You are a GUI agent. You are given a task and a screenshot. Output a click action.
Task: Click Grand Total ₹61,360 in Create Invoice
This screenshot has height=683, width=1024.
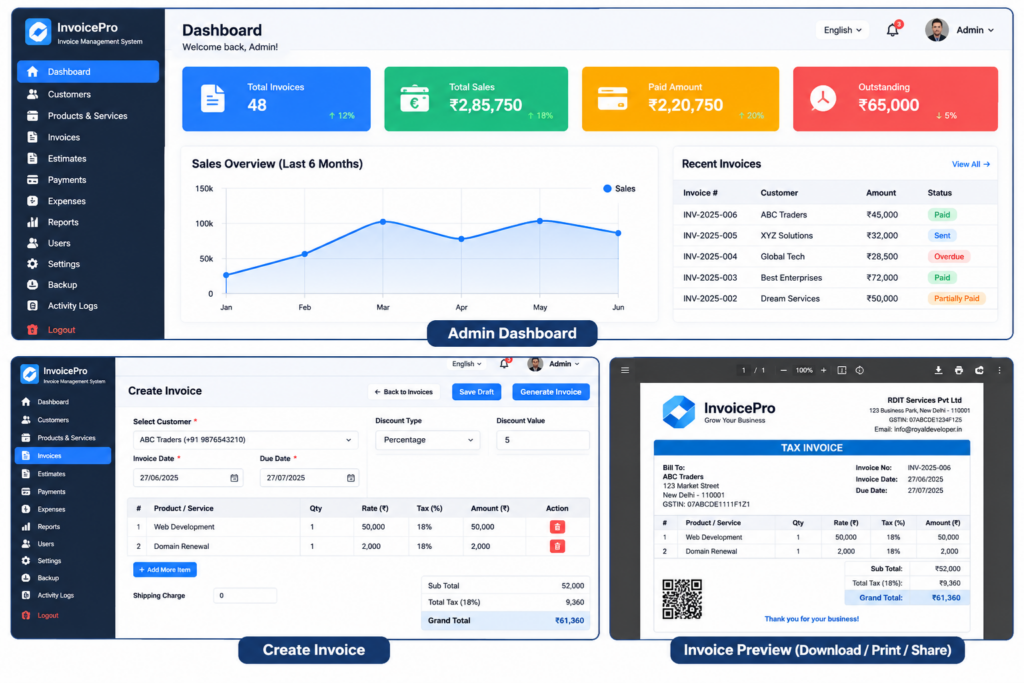coord(506,620)
